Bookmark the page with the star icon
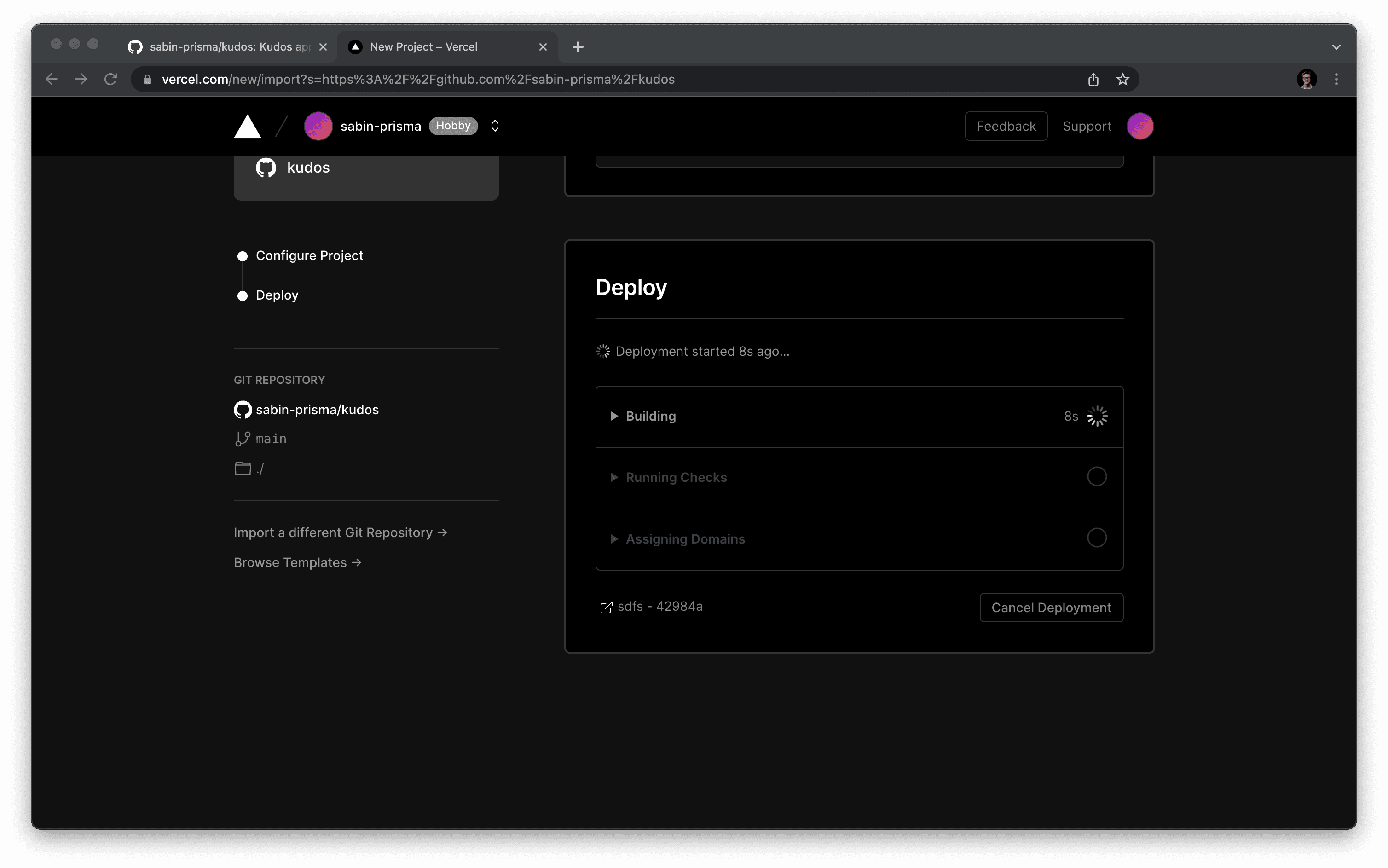The image size is (1388, 868). click(x=1122, y=79)
